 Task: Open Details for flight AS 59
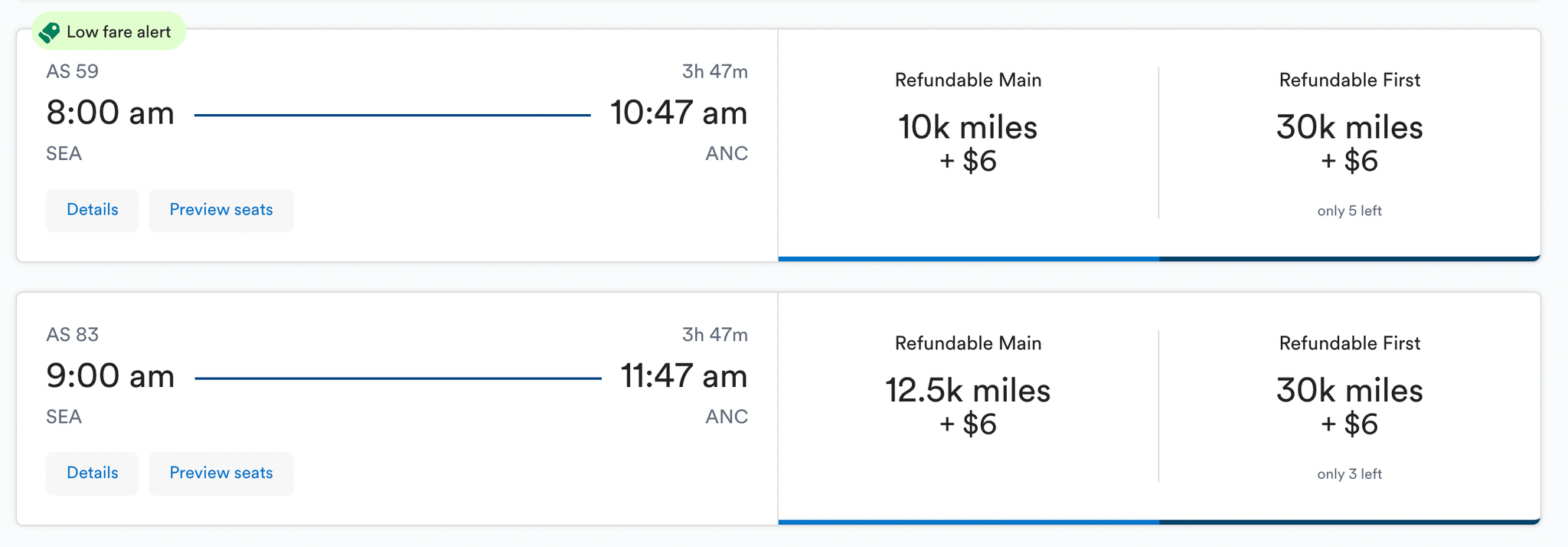coord(92,209)
